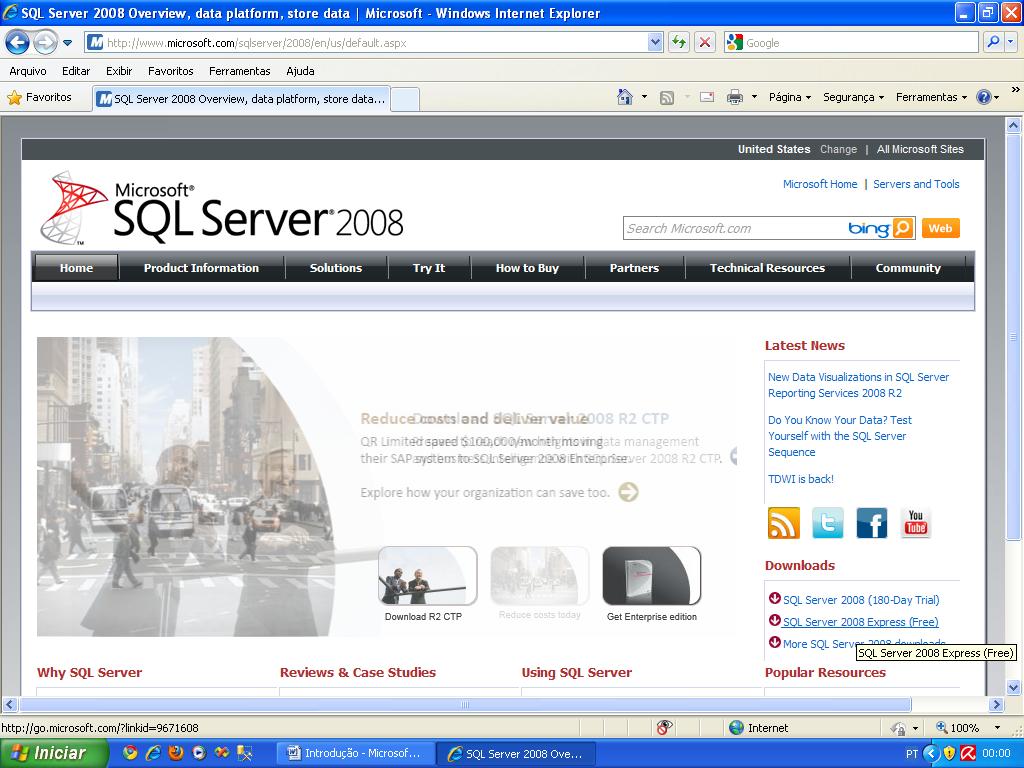This screenshot has height=768, width=1024.
Task: Click the Refresh page icon
Action: 679,42
